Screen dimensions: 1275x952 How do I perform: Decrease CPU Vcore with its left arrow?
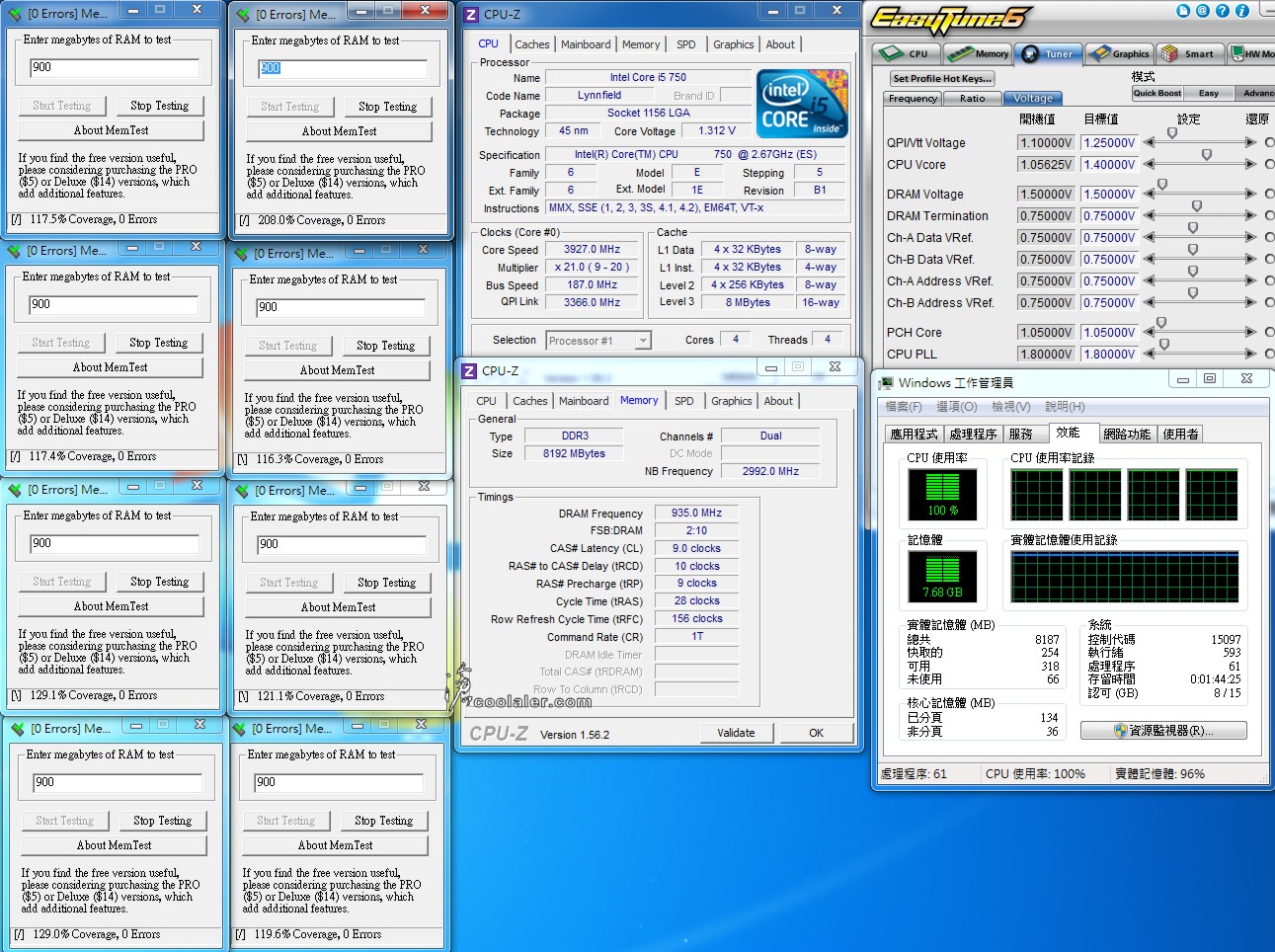1150,165
